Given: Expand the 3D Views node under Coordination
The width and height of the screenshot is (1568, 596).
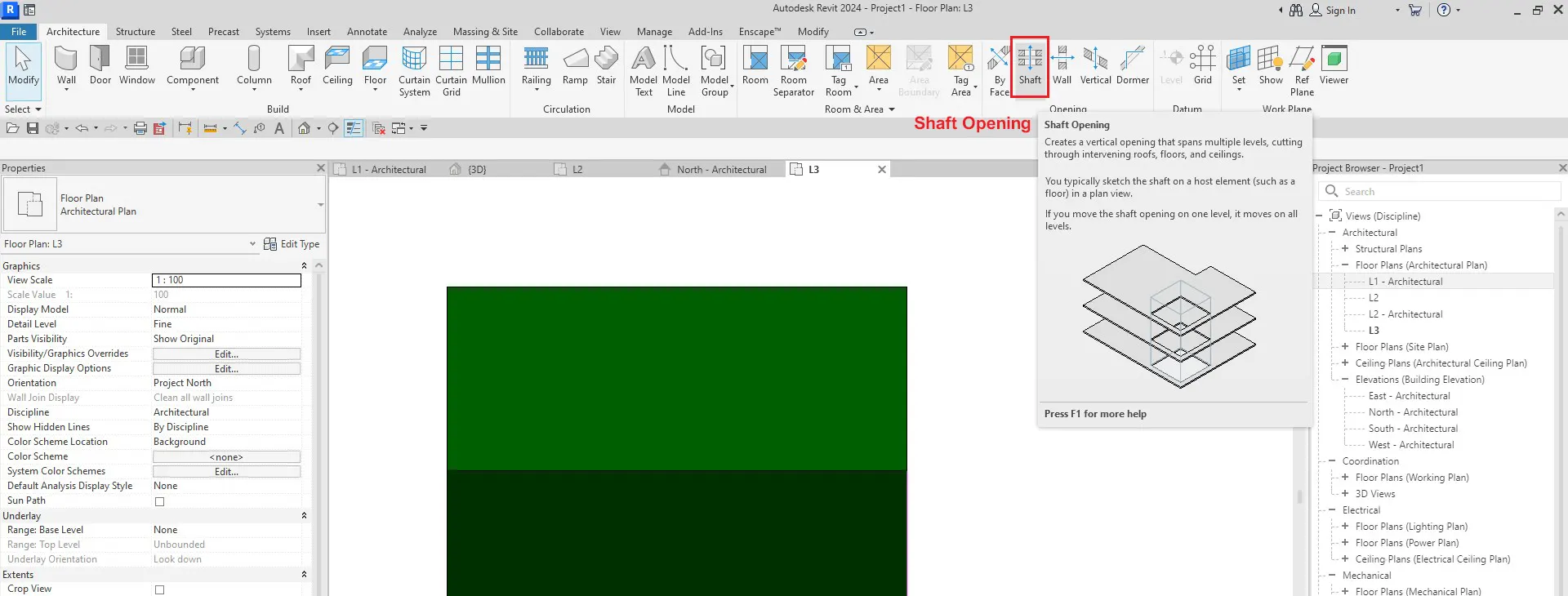Looking at the screenshot, I should point(1345,494).
